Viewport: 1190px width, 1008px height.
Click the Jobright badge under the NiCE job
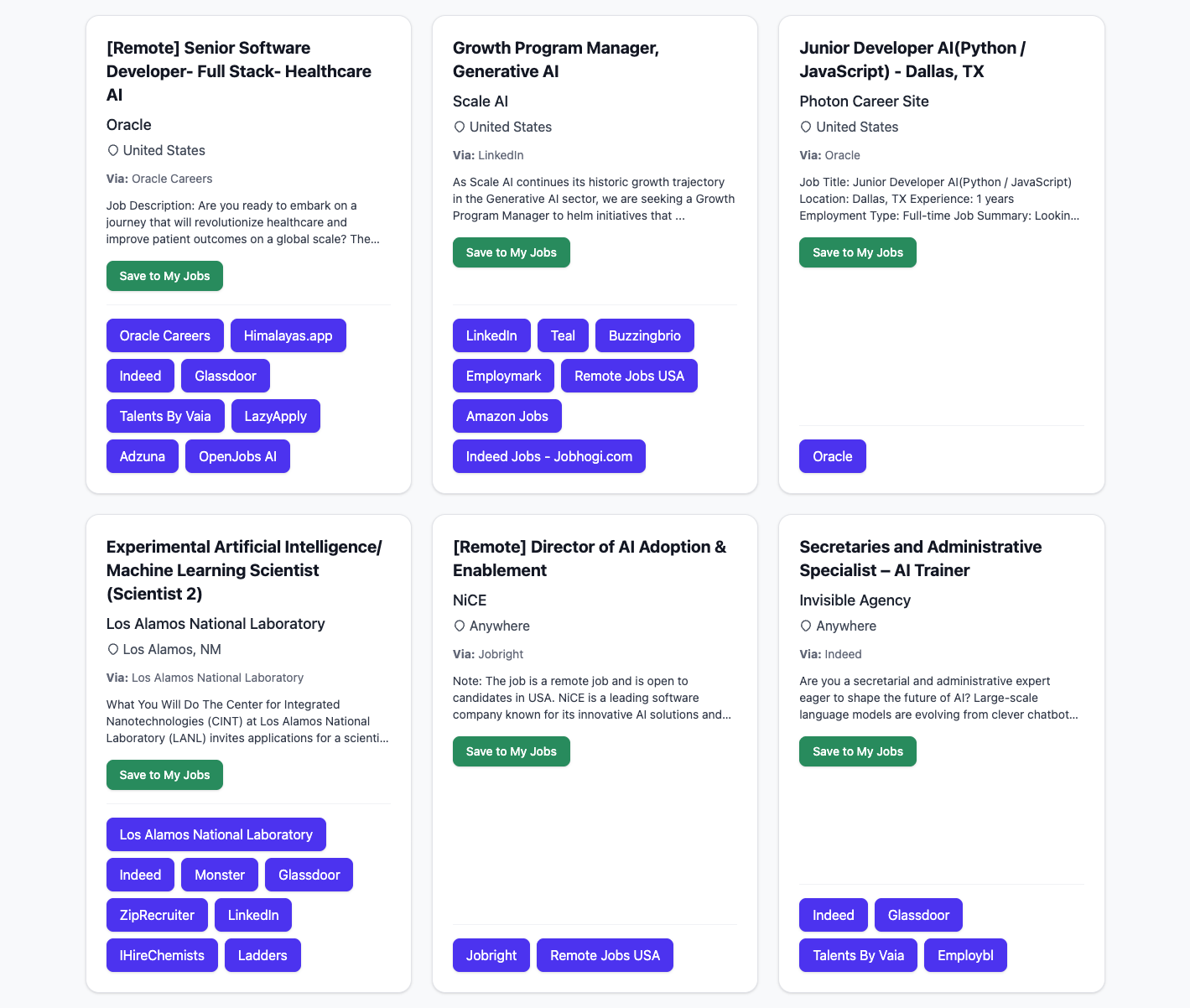[491, 955]
